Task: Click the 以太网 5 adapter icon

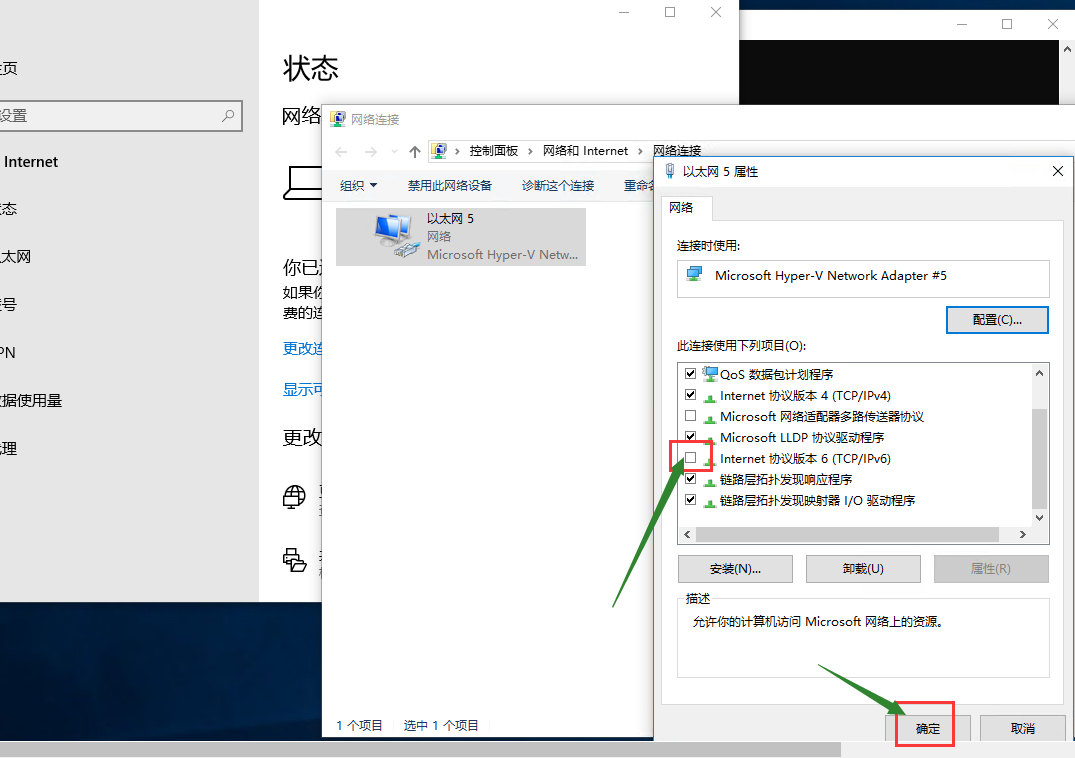Action: pos(391,236)
